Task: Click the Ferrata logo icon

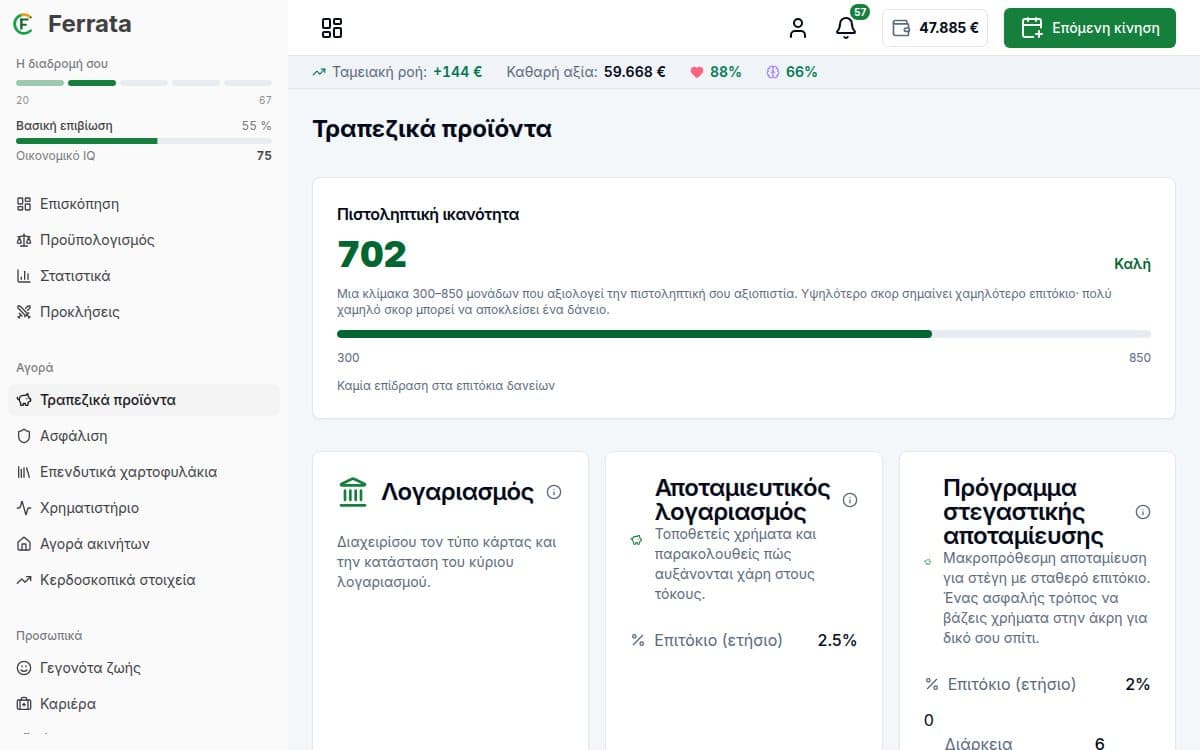Action: pyautogui.click(x=23, y=24)
